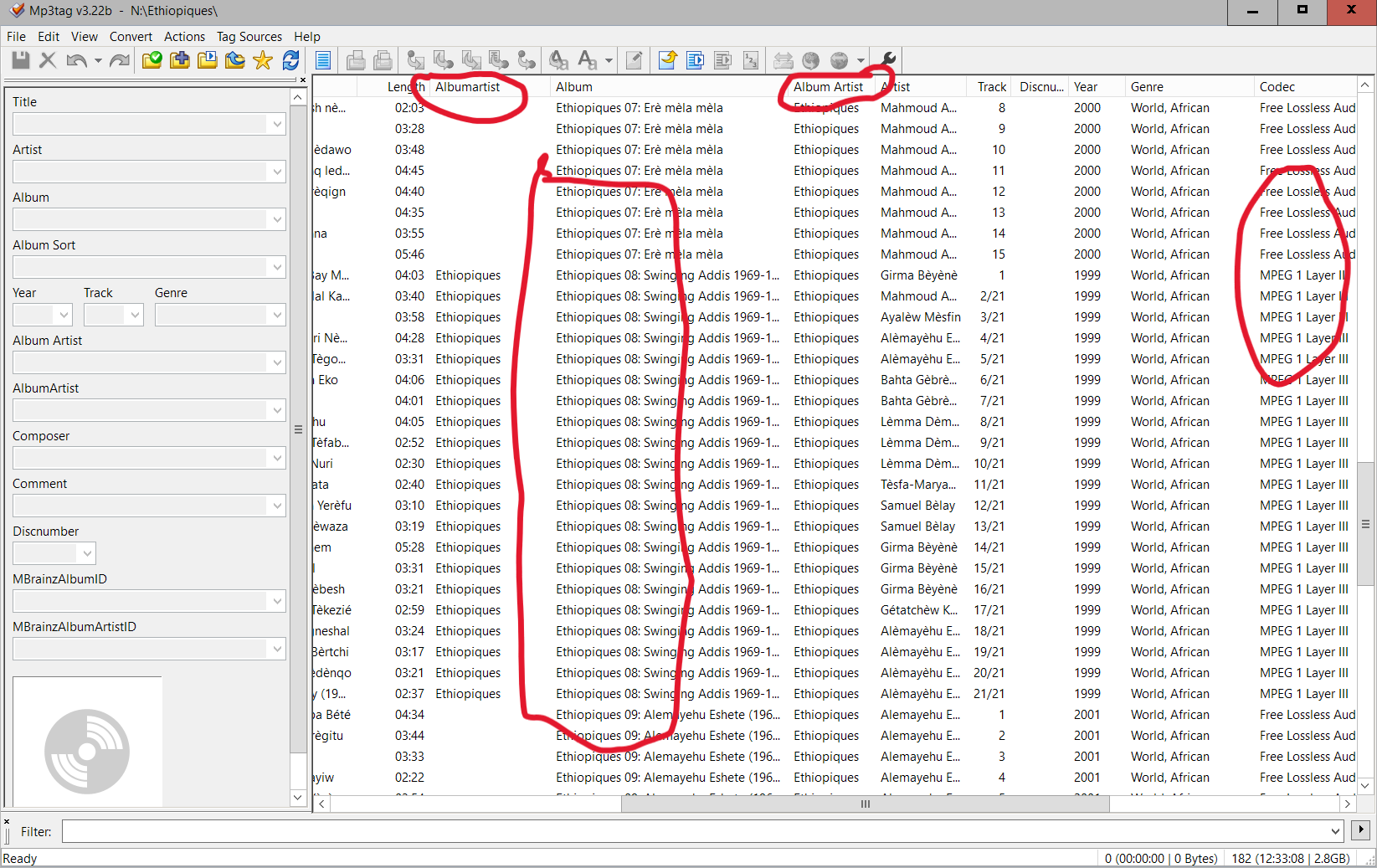Click the folder icon with blue arrow
The width and height of the screenshot is (1377, 868).
[x=234, y=60]
